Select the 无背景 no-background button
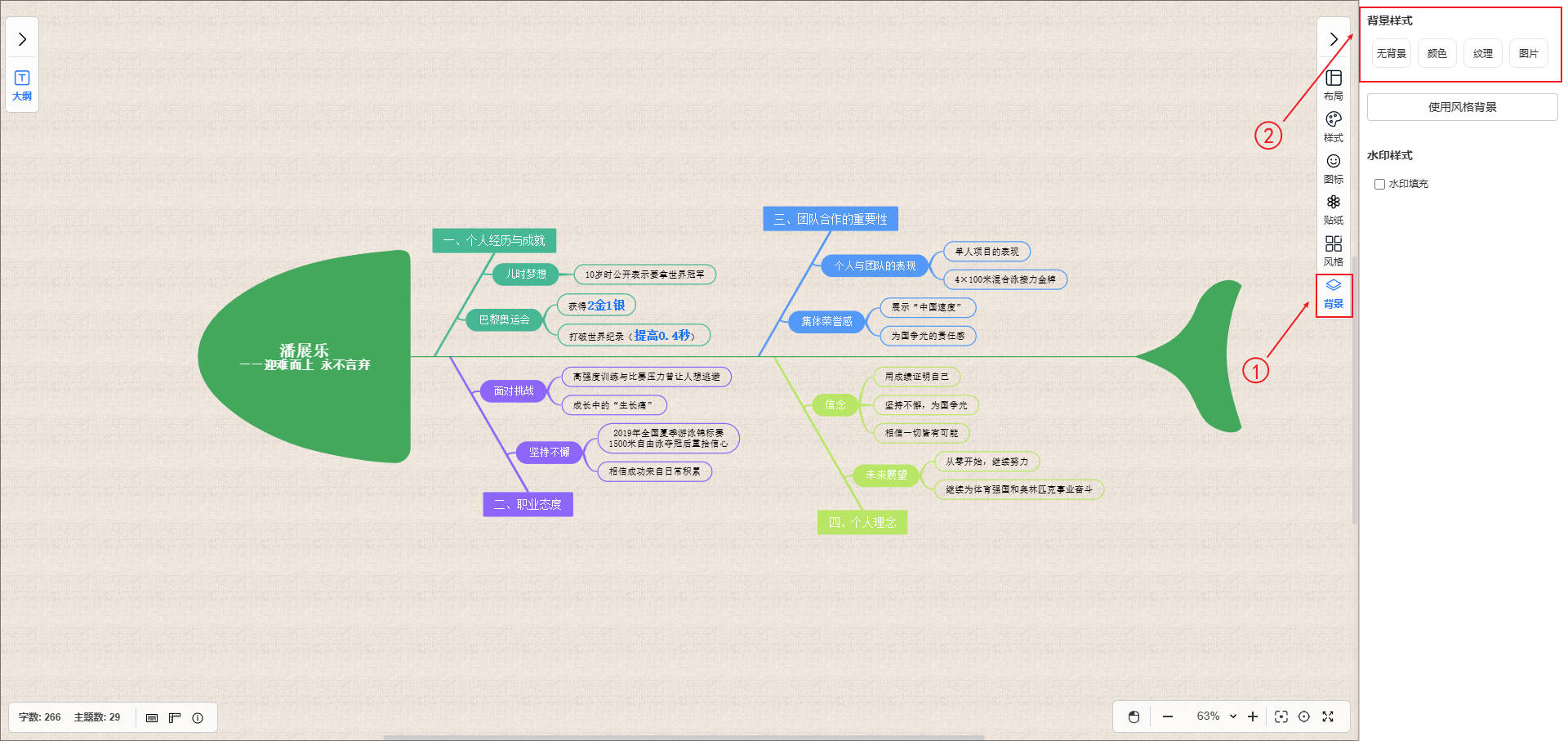 (x=1391, y=54)
